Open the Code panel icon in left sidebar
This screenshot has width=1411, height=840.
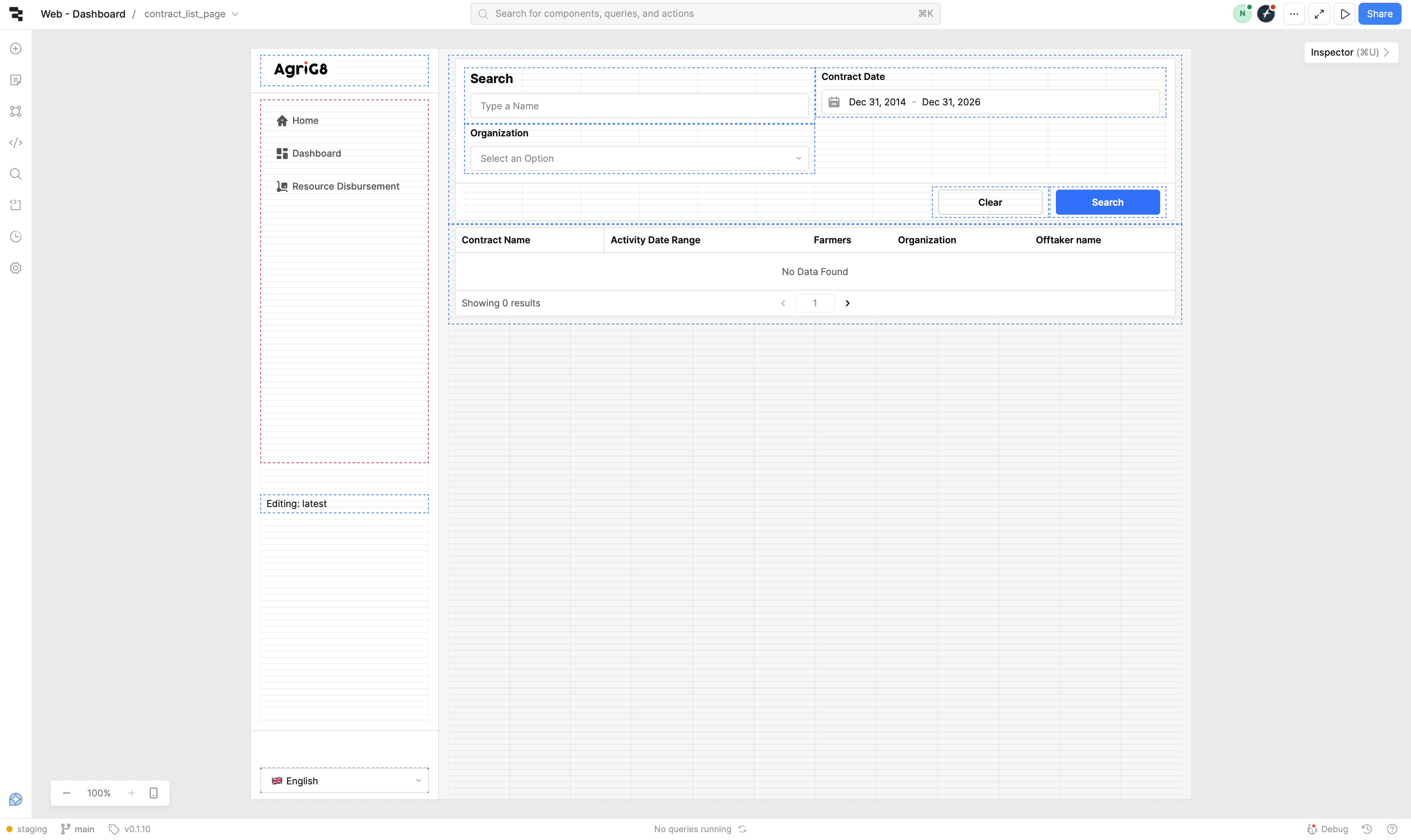pos(16,143)
